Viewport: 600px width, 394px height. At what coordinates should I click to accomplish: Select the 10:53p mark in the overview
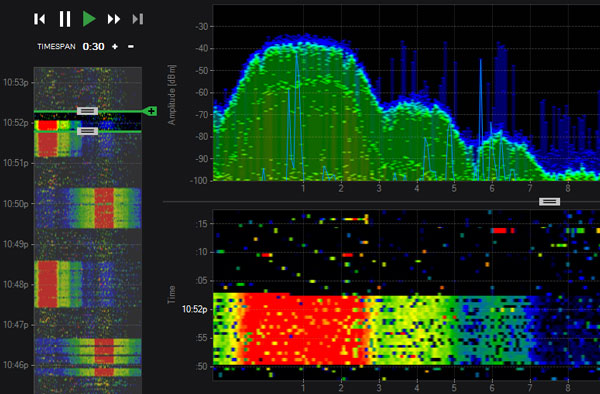[16, 82]
